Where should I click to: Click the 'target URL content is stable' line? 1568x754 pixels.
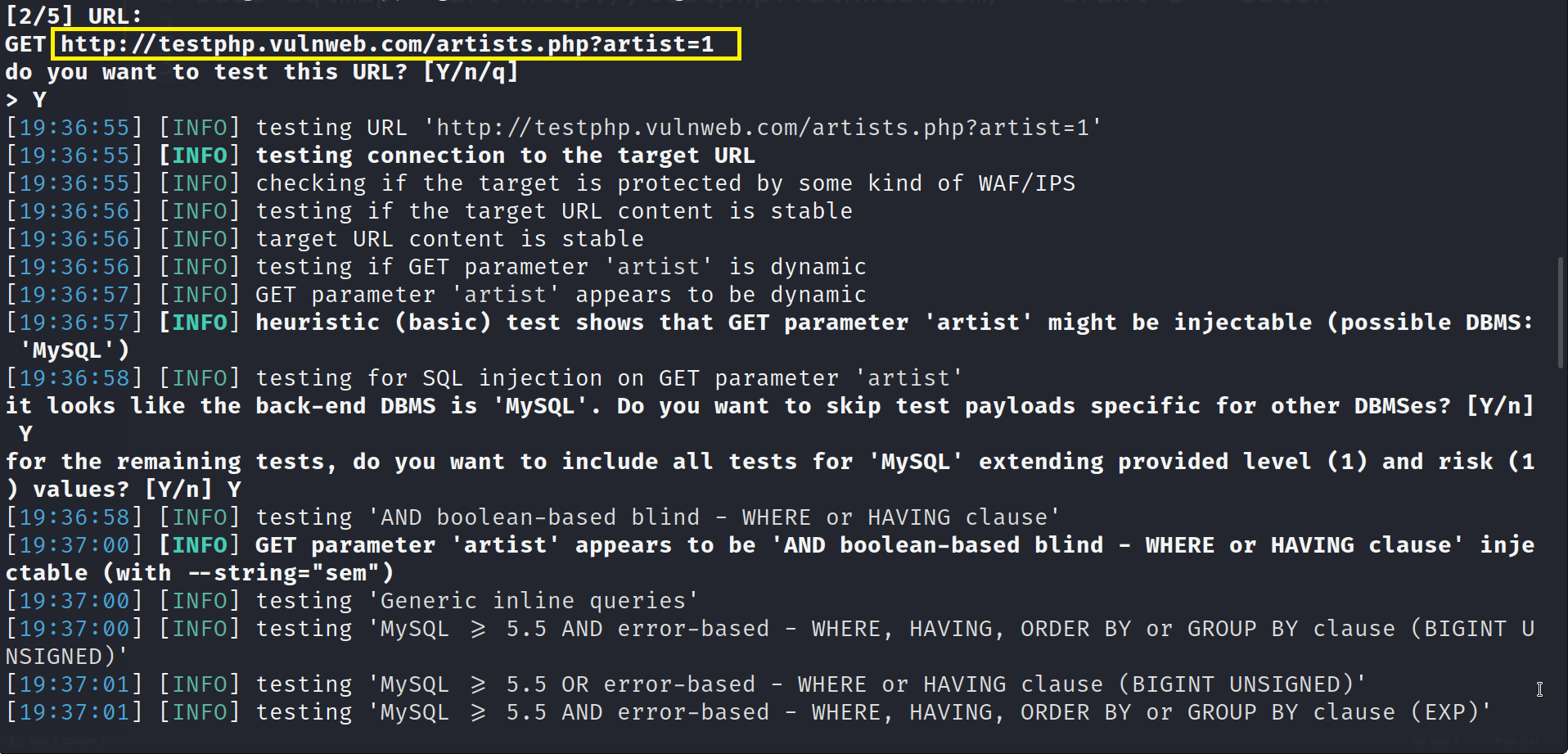coord(449,239)
